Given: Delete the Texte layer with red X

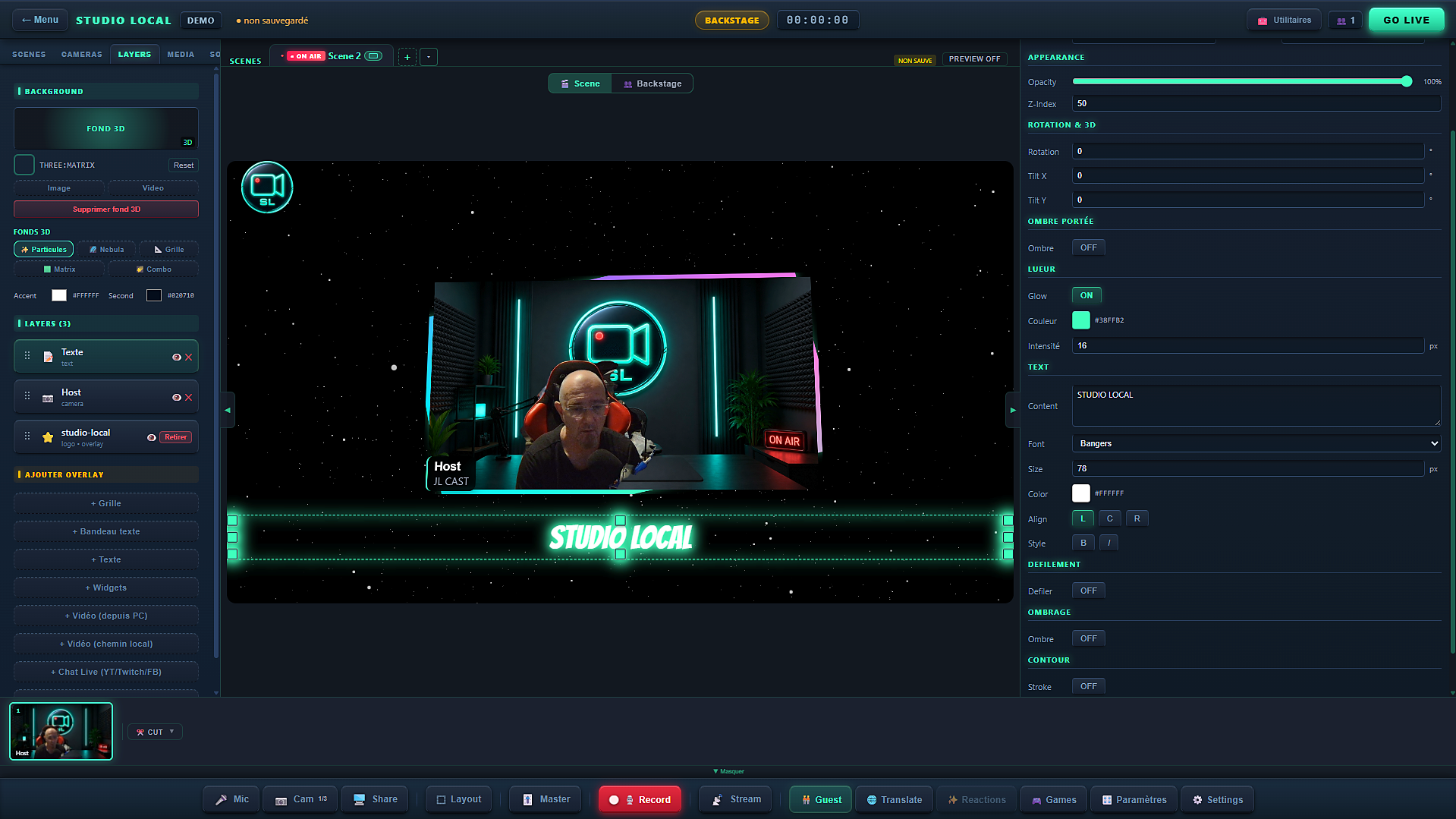Looking at the screenshot, I should click(189, 357).
